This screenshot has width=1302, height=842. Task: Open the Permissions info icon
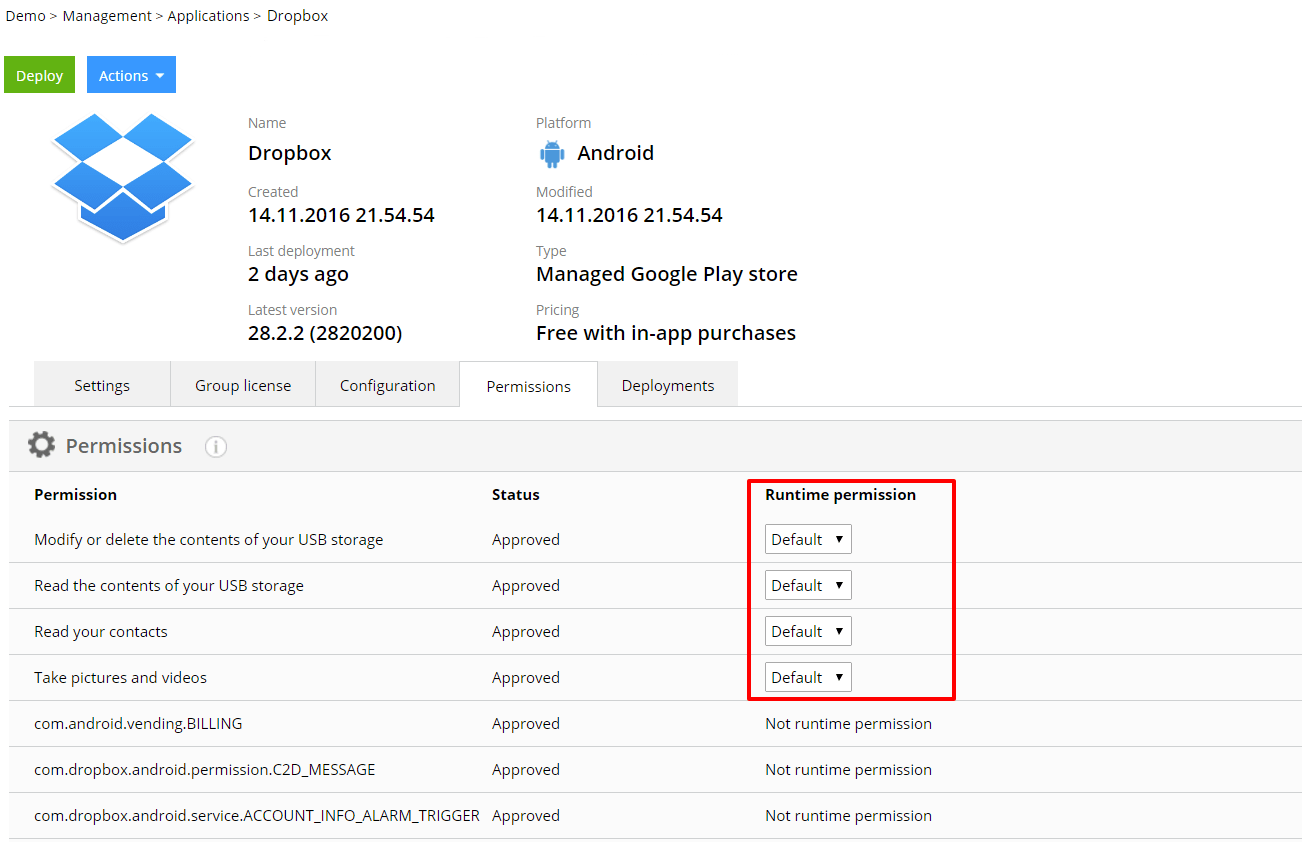coord(216,447)
